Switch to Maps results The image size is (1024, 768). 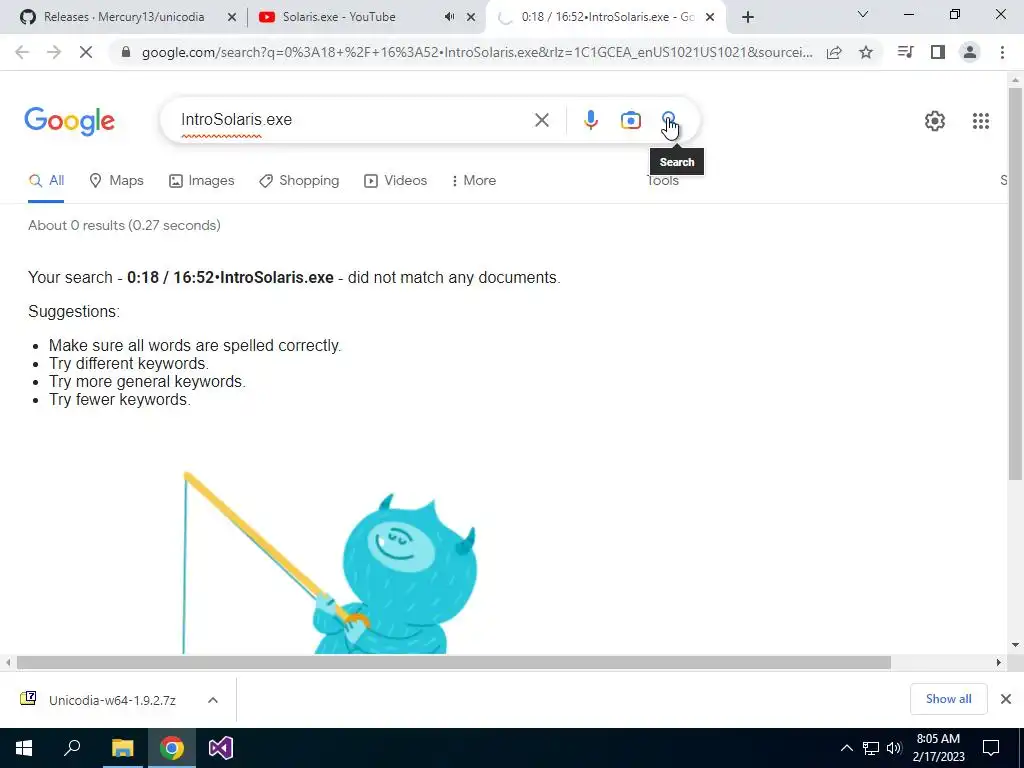[x=116, y=181]
